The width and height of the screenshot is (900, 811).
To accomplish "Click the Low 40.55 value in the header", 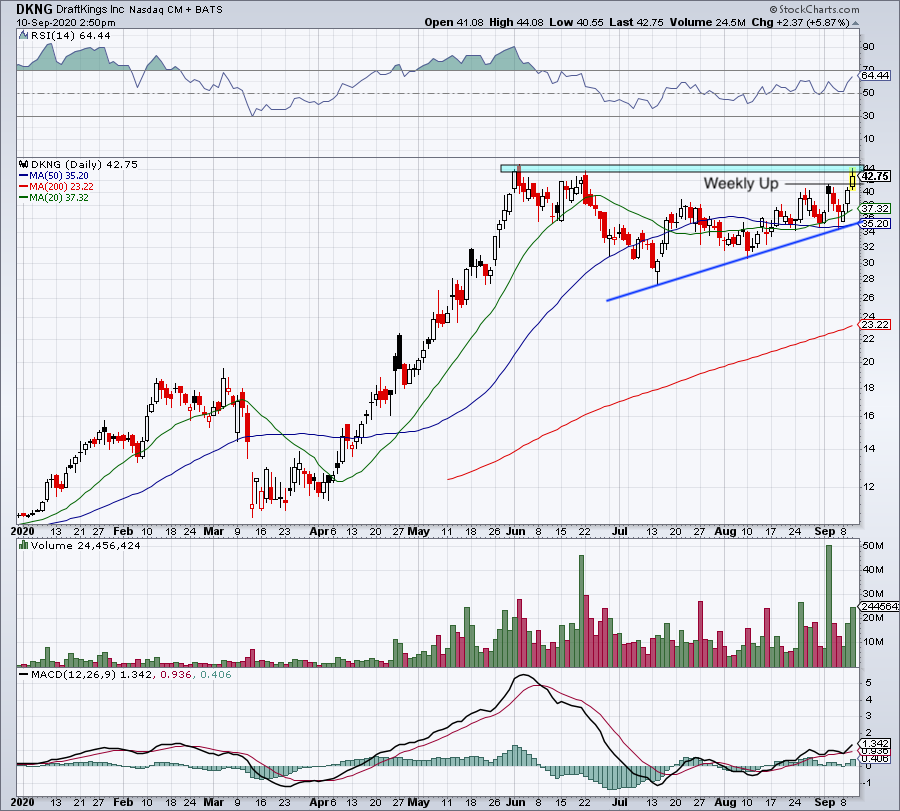I will coord(576,22).
